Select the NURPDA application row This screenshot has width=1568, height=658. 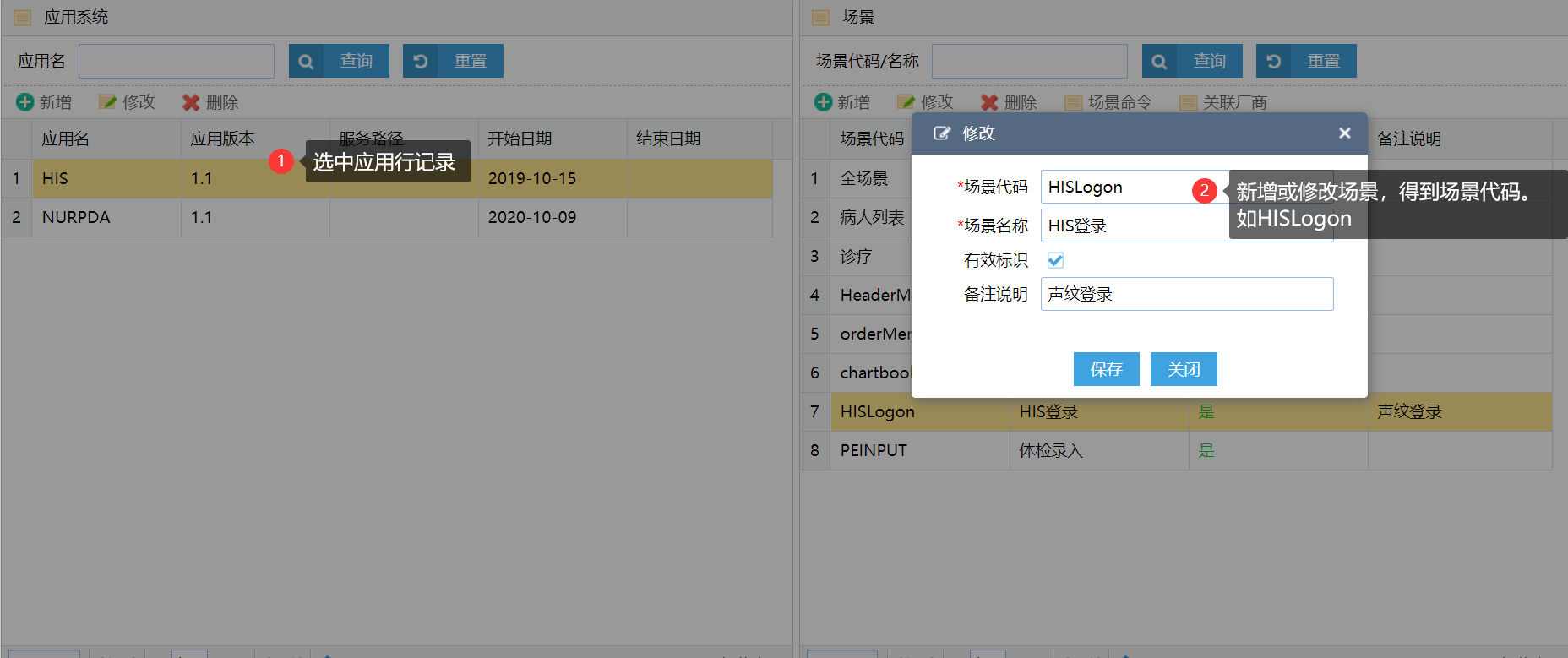(387, 217)
